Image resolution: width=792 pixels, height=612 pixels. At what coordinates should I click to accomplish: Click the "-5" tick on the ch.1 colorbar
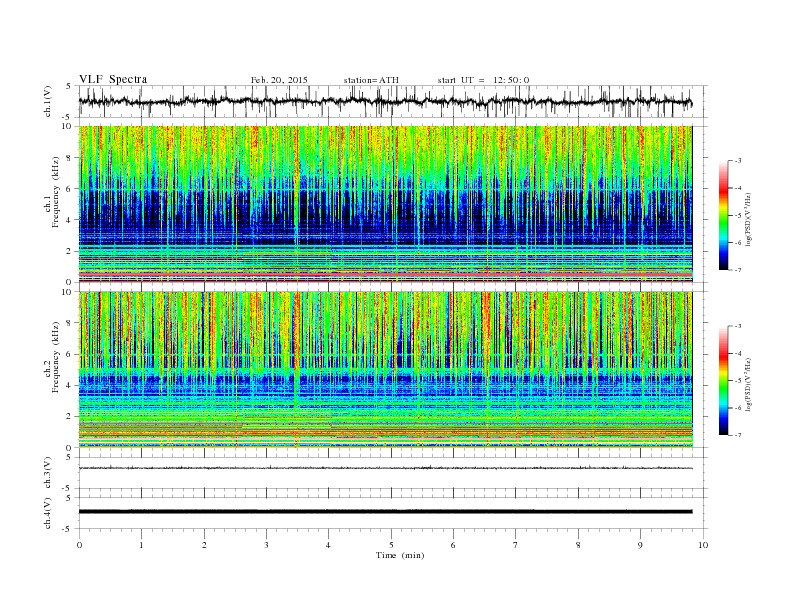coord(737,216)
